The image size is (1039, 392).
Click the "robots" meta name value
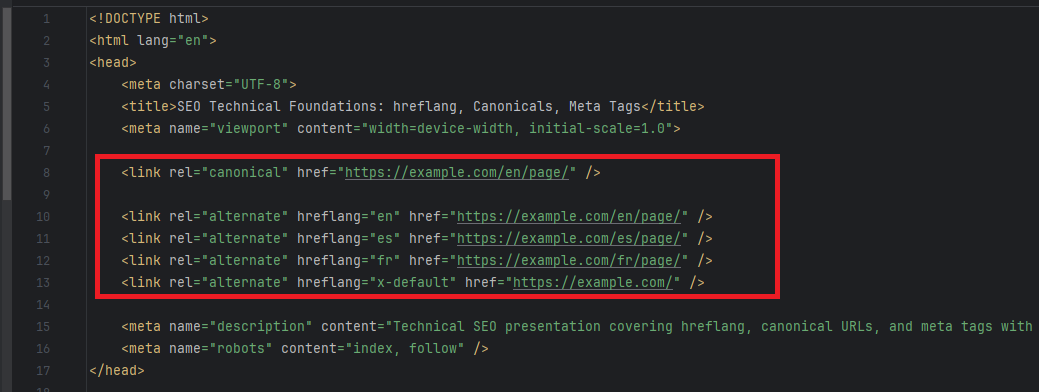[x=241, y=348]
